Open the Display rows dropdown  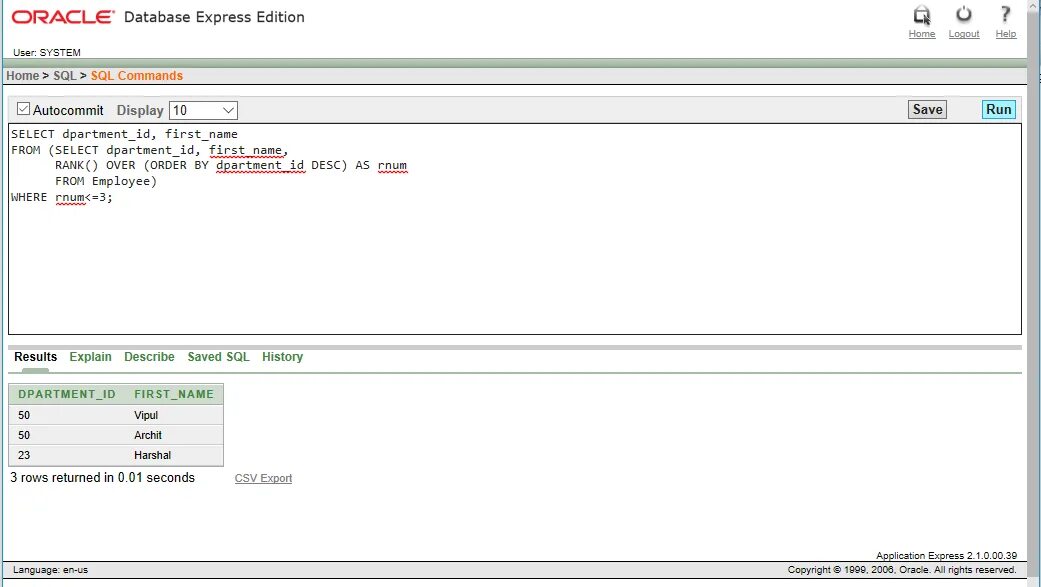[203, 110]
